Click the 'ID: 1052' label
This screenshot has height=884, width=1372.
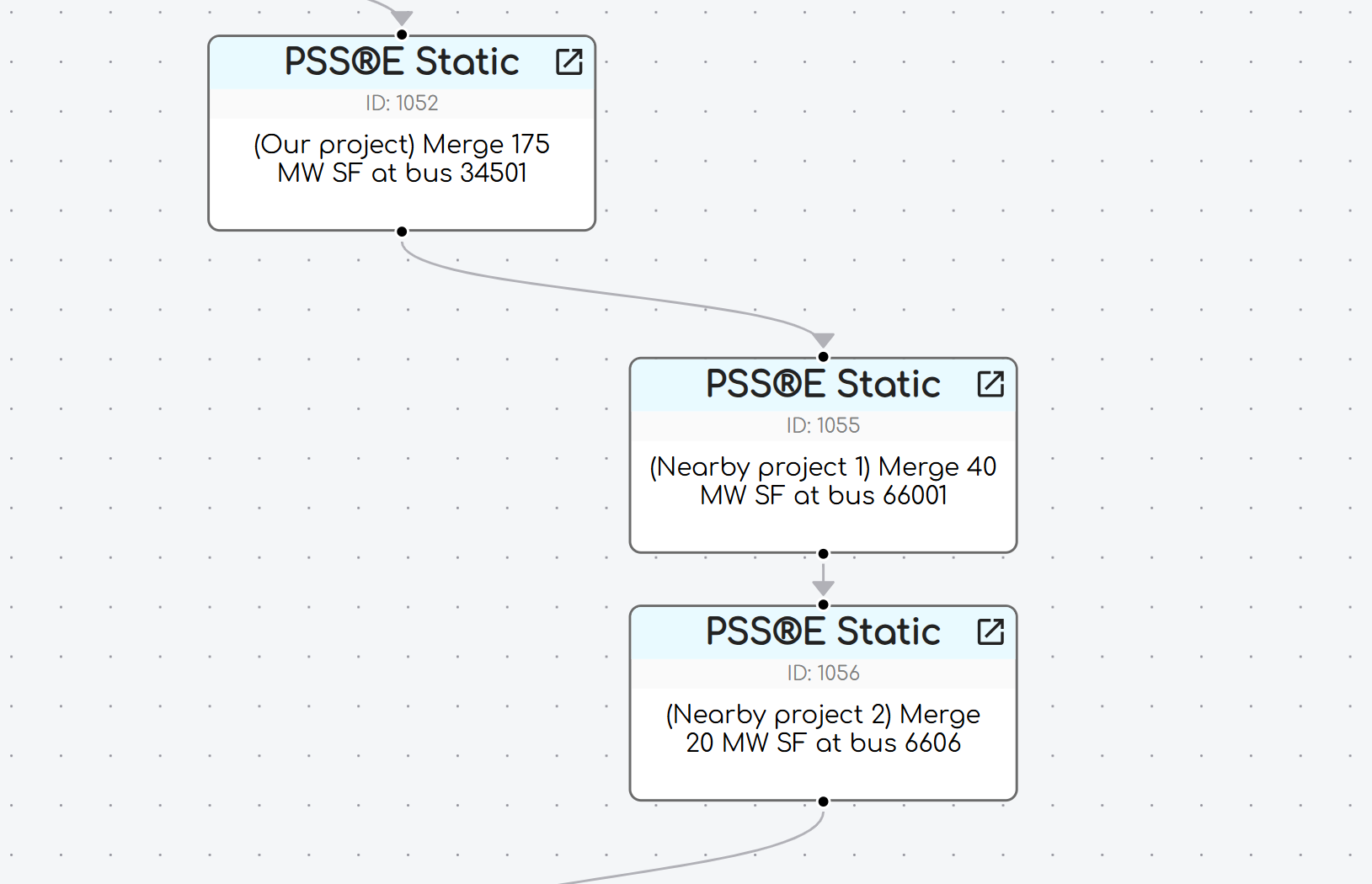point(402,103)
